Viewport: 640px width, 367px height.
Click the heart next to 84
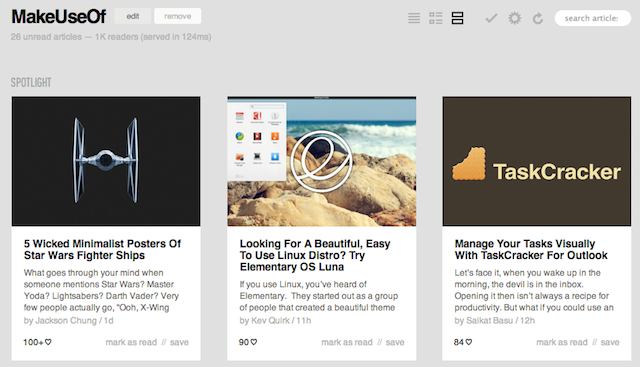pos(469,342)
